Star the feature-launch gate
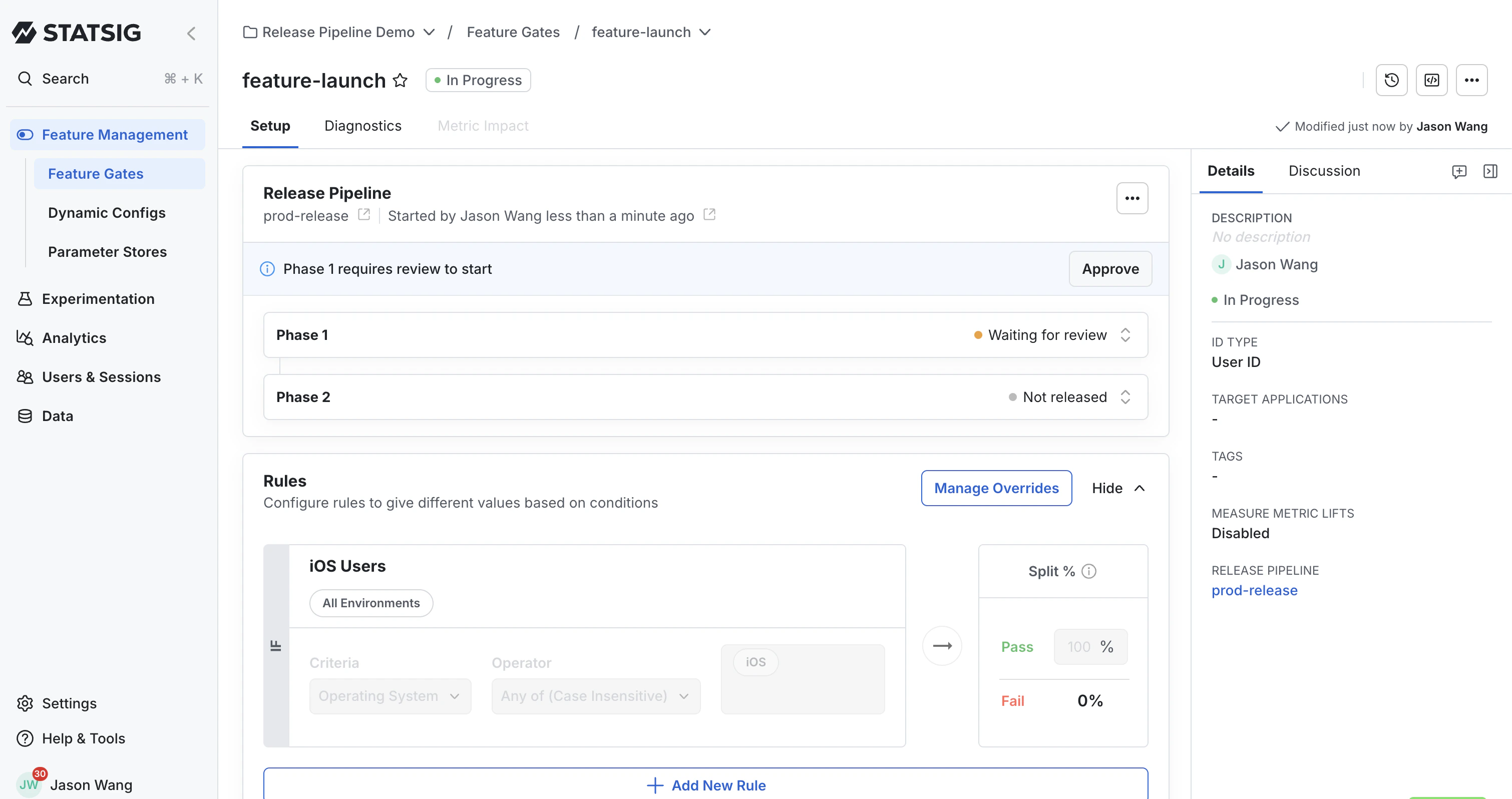Image resolution: width=1512 pixels, height=799 pixels. (x=401, y=81)
